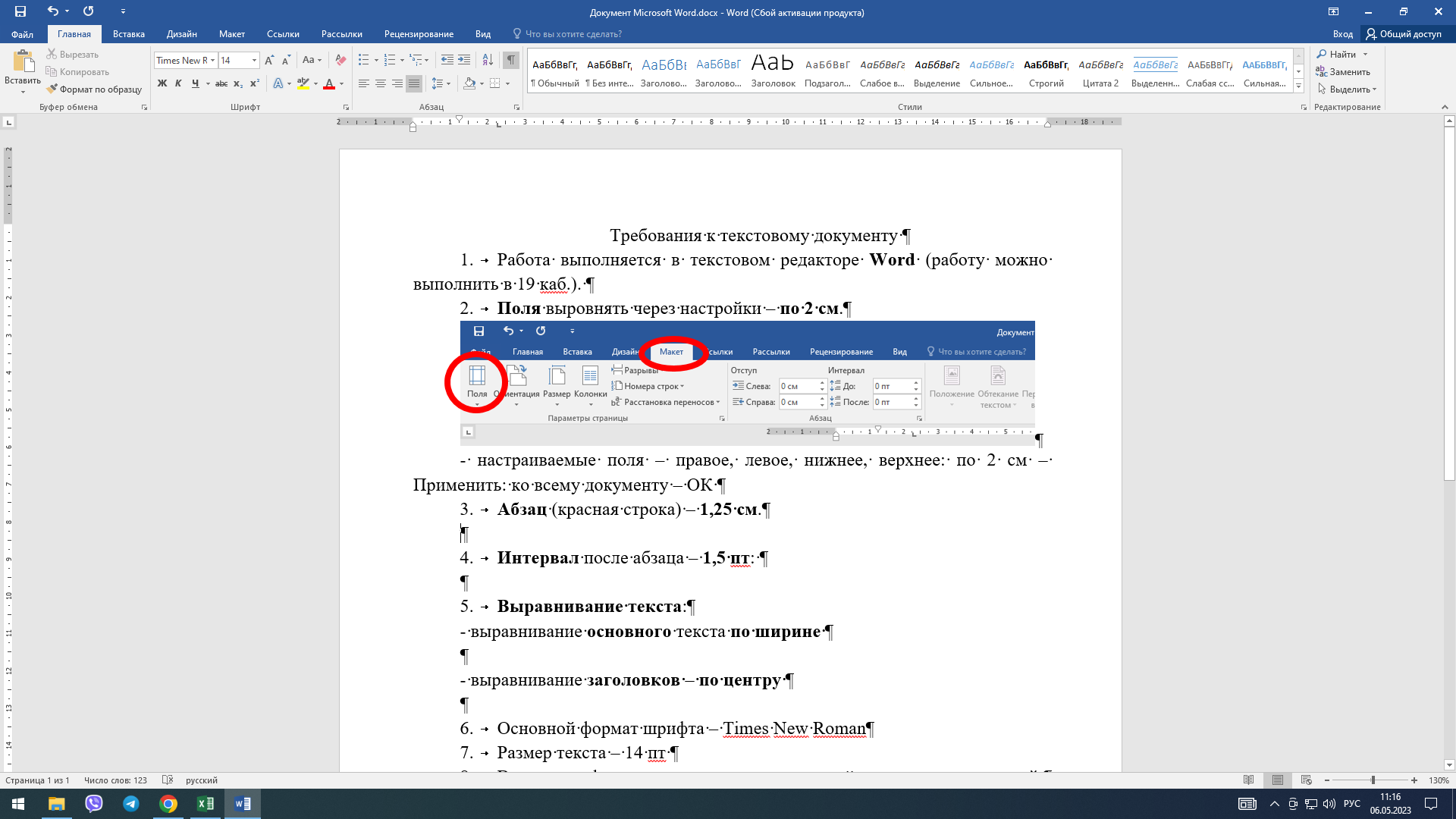The height and width of the screenshot is (819, 1456).
Task: Apply shading fill bucket
Action: tap(469, 83)
